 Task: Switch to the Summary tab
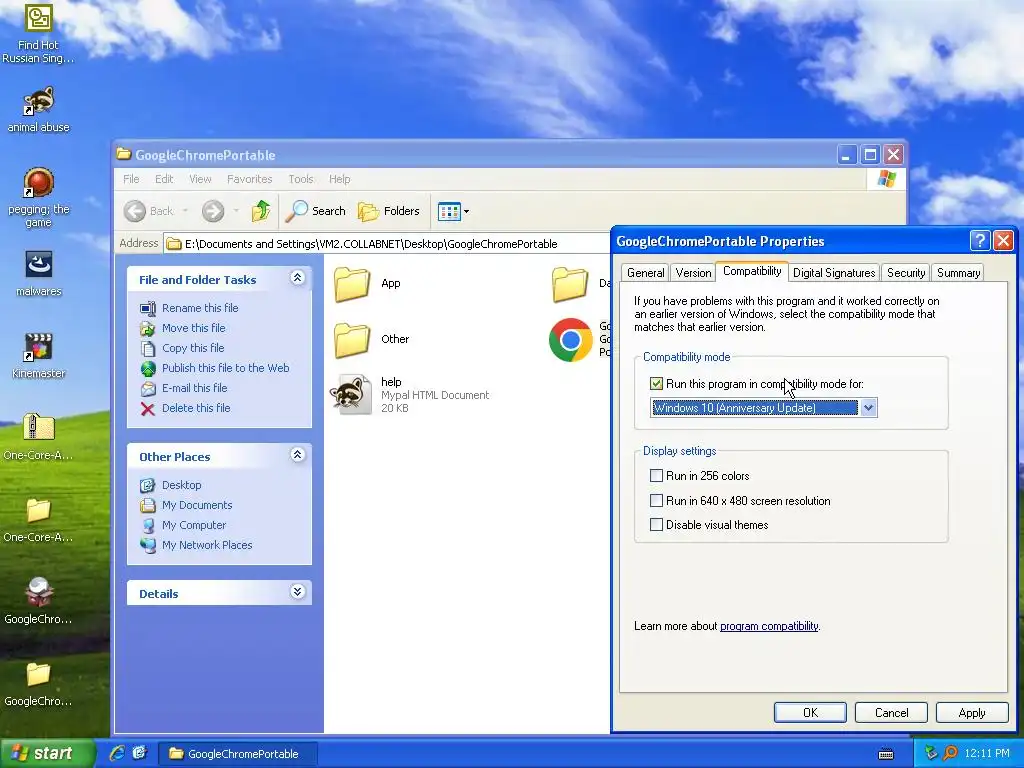click(x=958, y=273)
